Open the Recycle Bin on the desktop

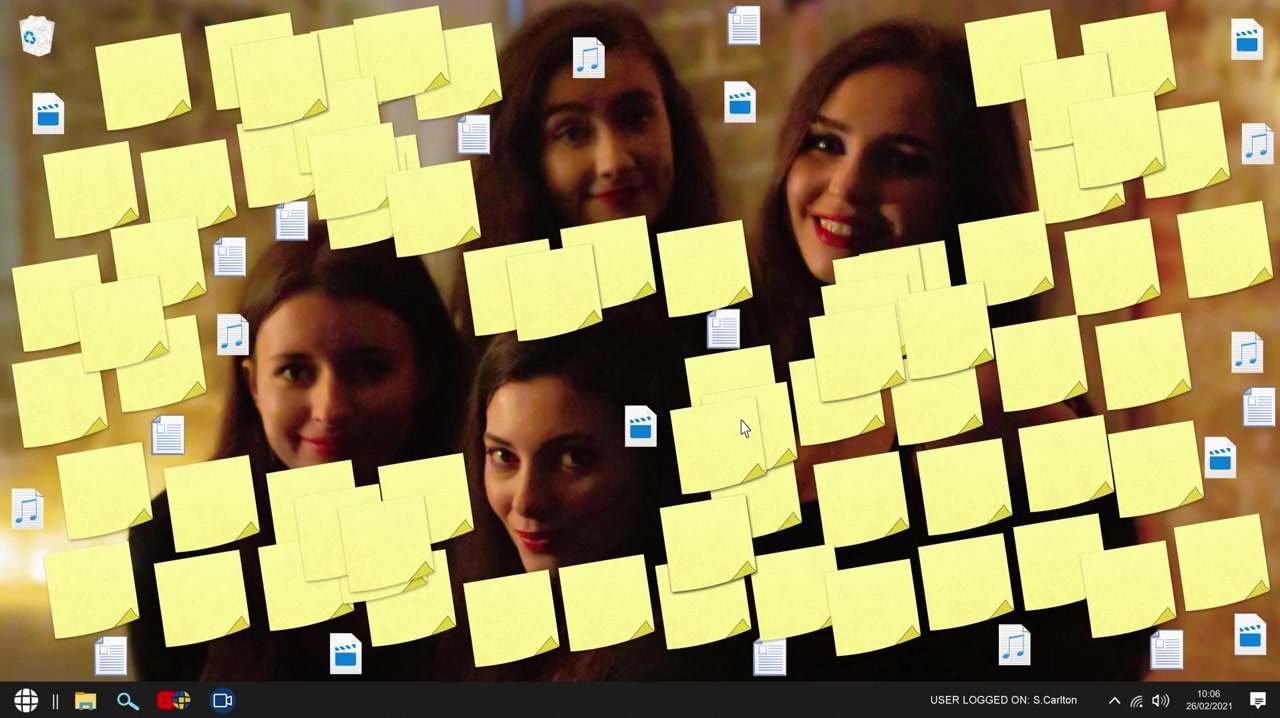click(x=36, y=36)
